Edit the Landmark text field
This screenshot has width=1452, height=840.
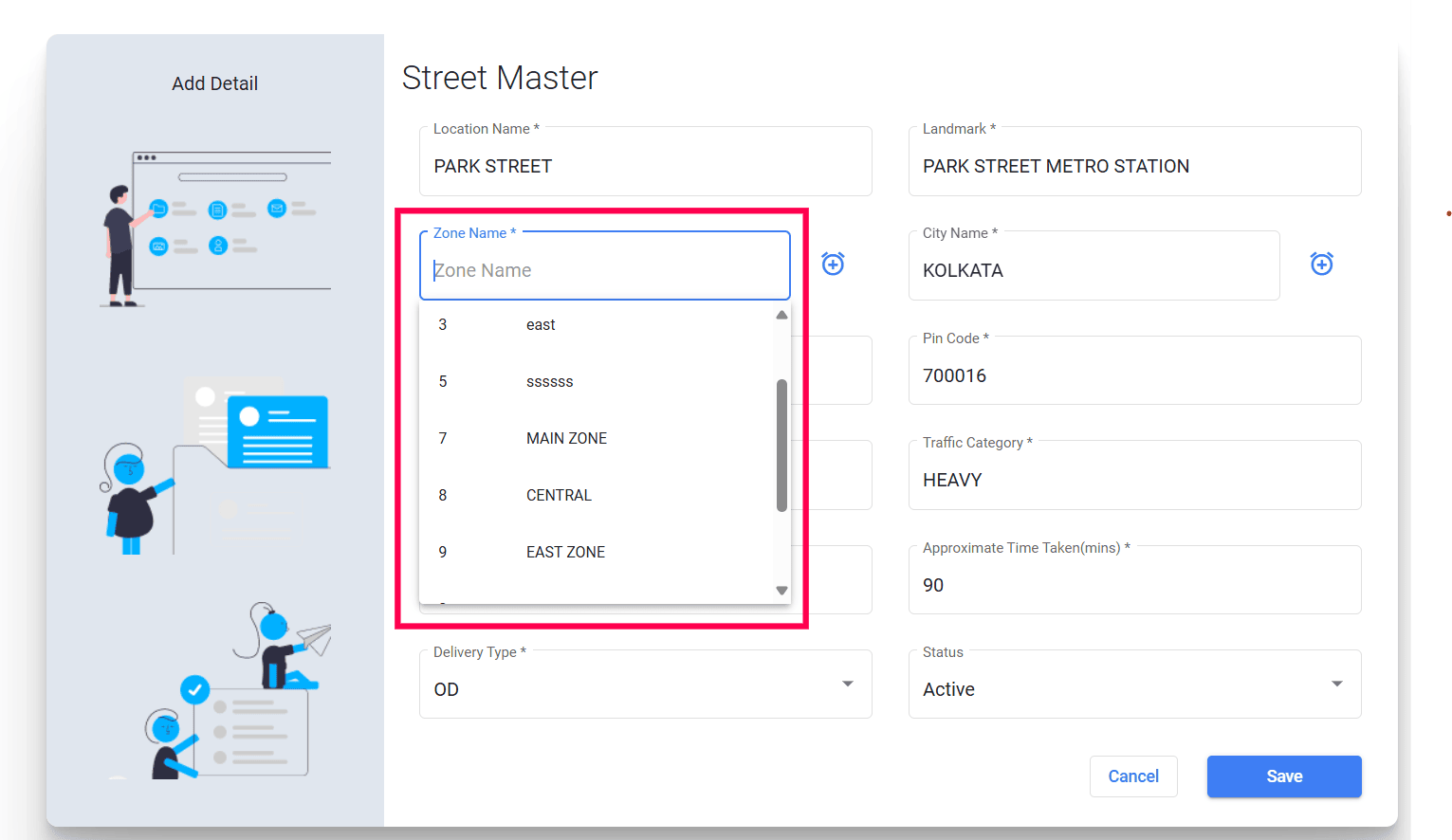(1134, 166)
